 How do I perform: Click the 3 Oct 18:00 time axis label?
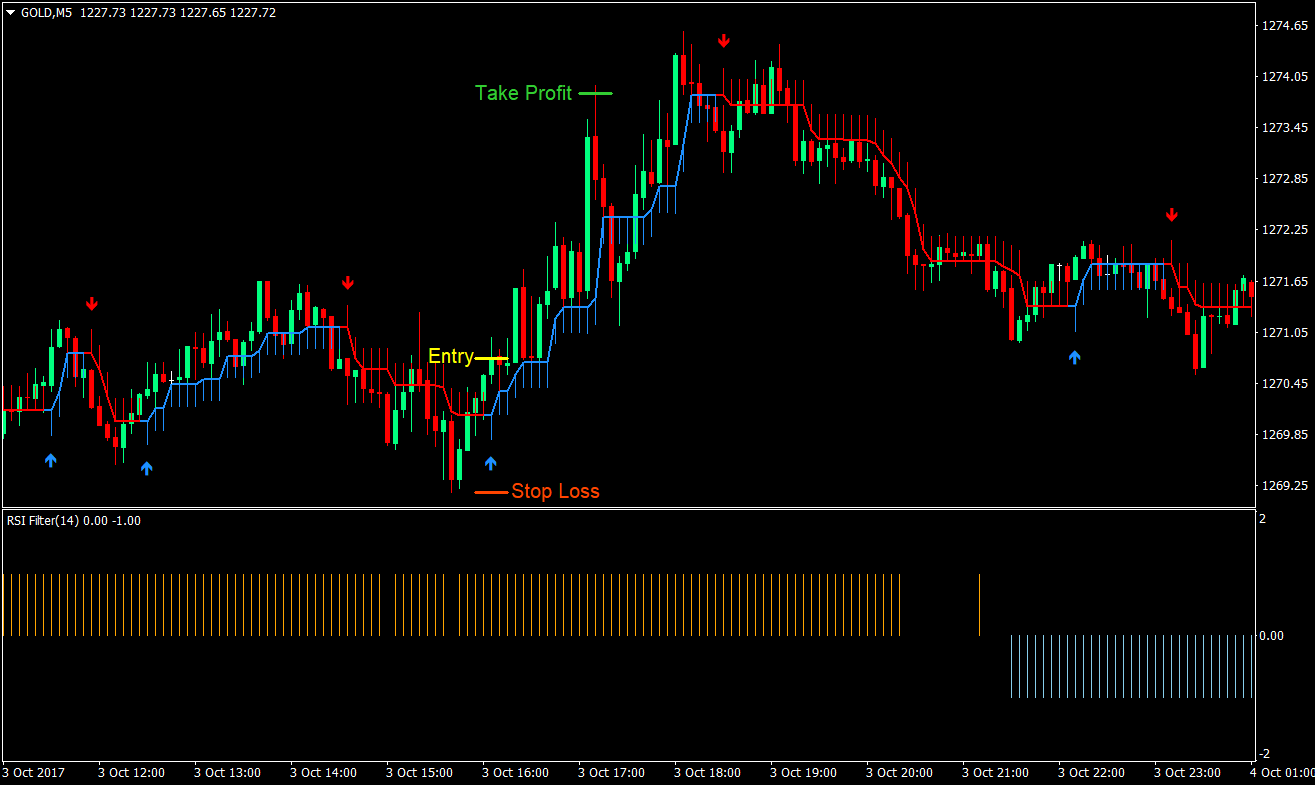pos(707,773)
